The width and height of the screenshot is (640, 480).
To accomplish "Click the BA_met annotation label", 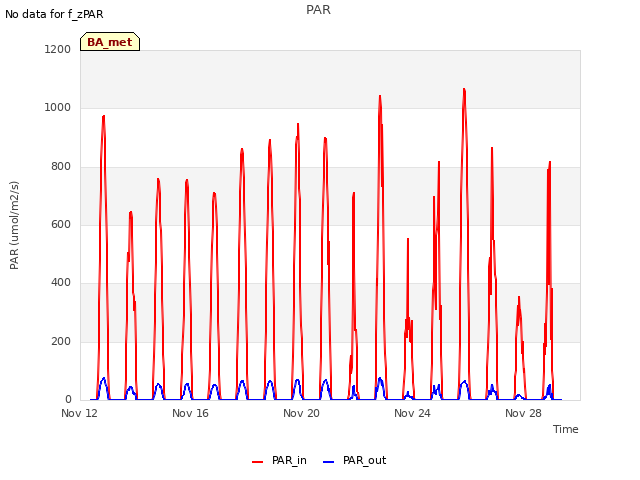I will [x=110, y=42].
